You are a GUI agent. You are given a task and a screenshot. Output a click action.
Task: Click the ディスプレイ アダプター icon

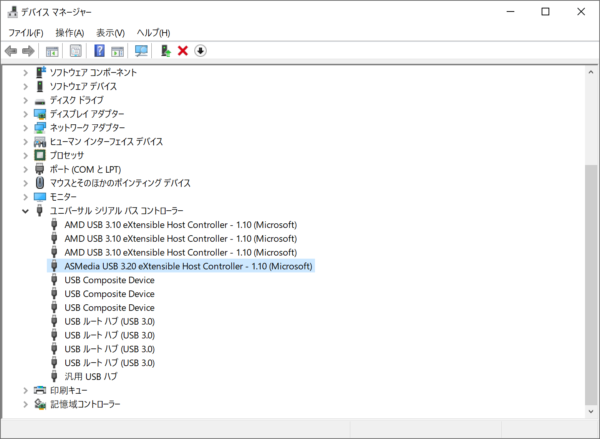click(40, 114)
